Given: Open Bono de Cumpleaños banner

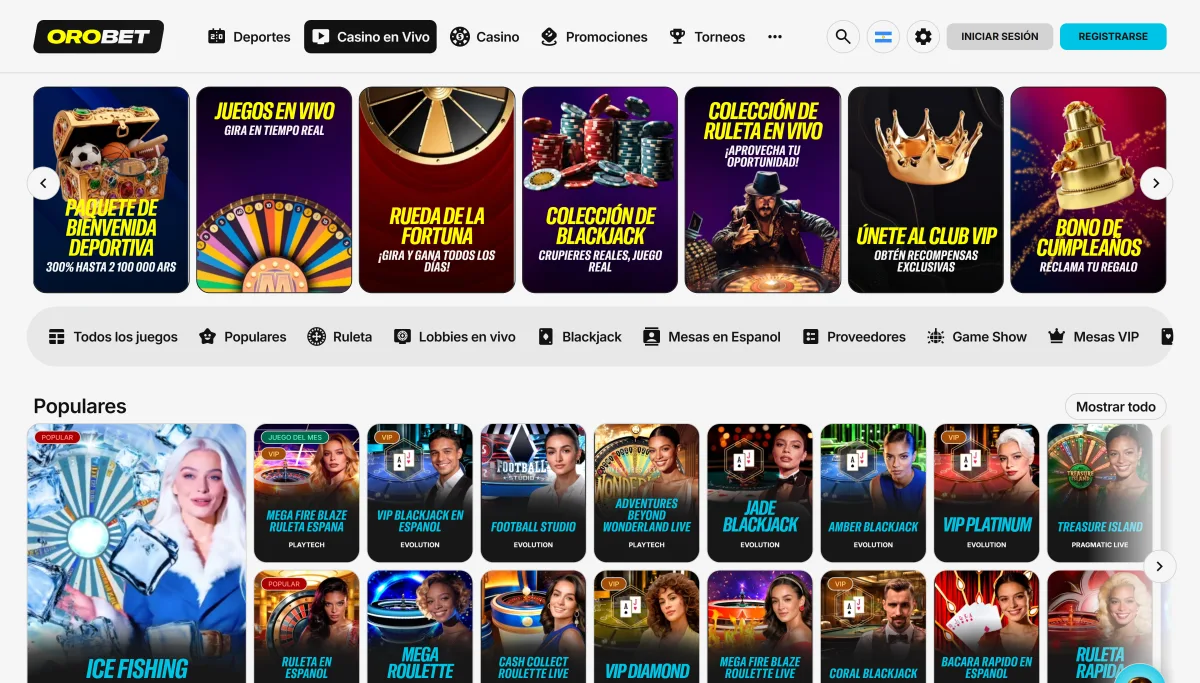Looking at the screenshot, I should click(x=1088, y=190).
